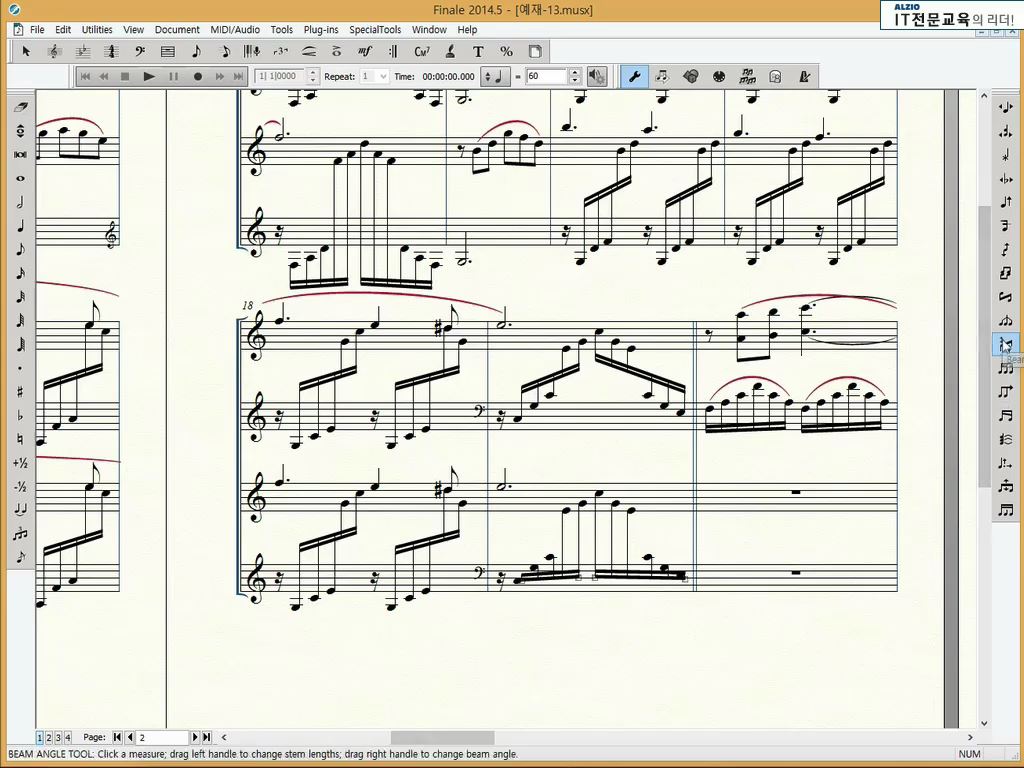Select the Articulation tool
1024x768 pixels.
(x=337, y=52)
